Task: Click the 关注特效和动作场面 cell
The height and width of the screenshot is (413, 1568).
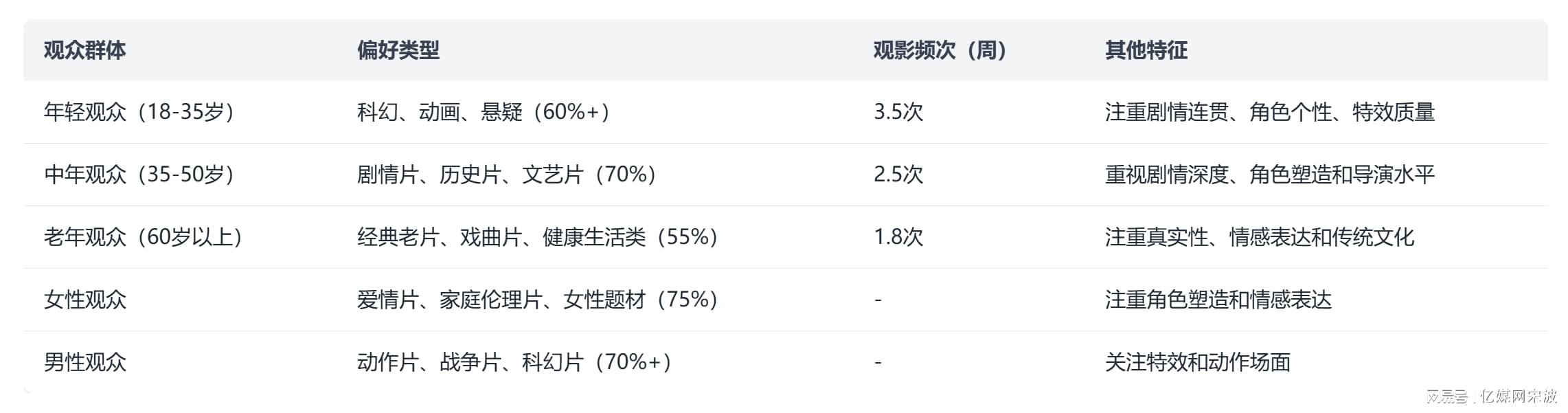Action: (x=1197, y=362)
